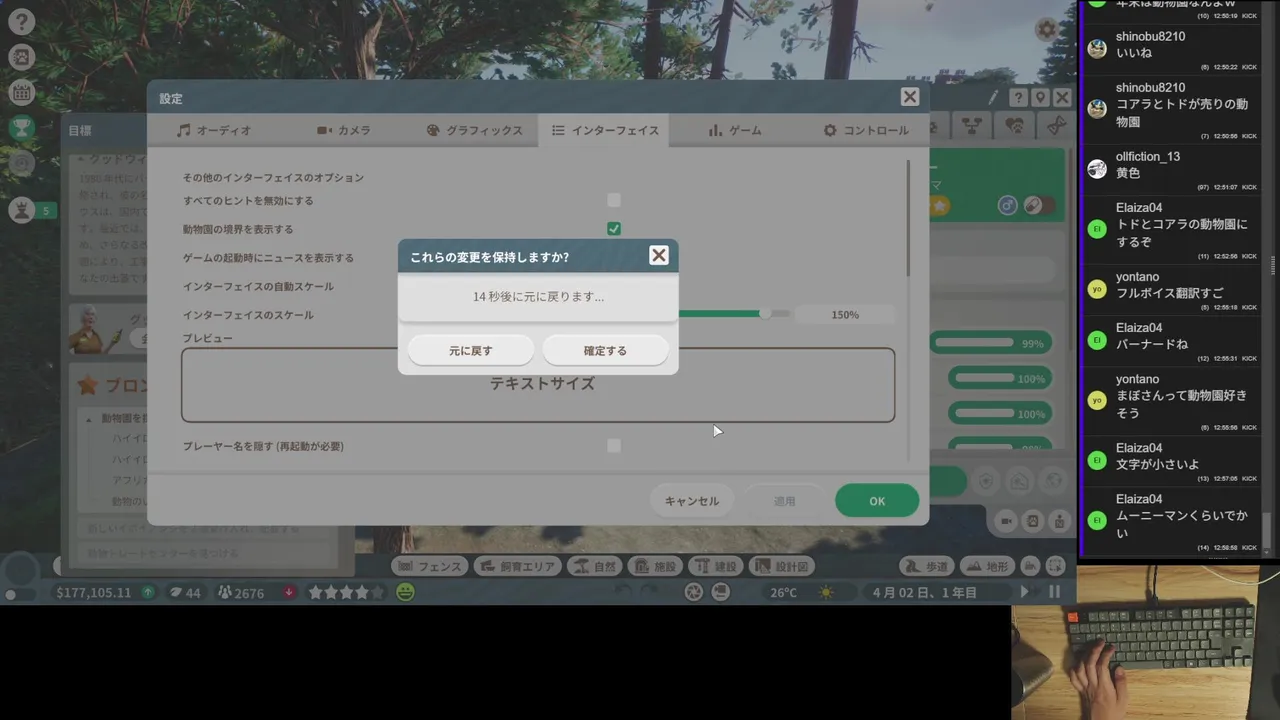This screenshot has width=1280, height=720.
Task: Open the 飼育エリア build menu
Action: click(x=517, y=566)
